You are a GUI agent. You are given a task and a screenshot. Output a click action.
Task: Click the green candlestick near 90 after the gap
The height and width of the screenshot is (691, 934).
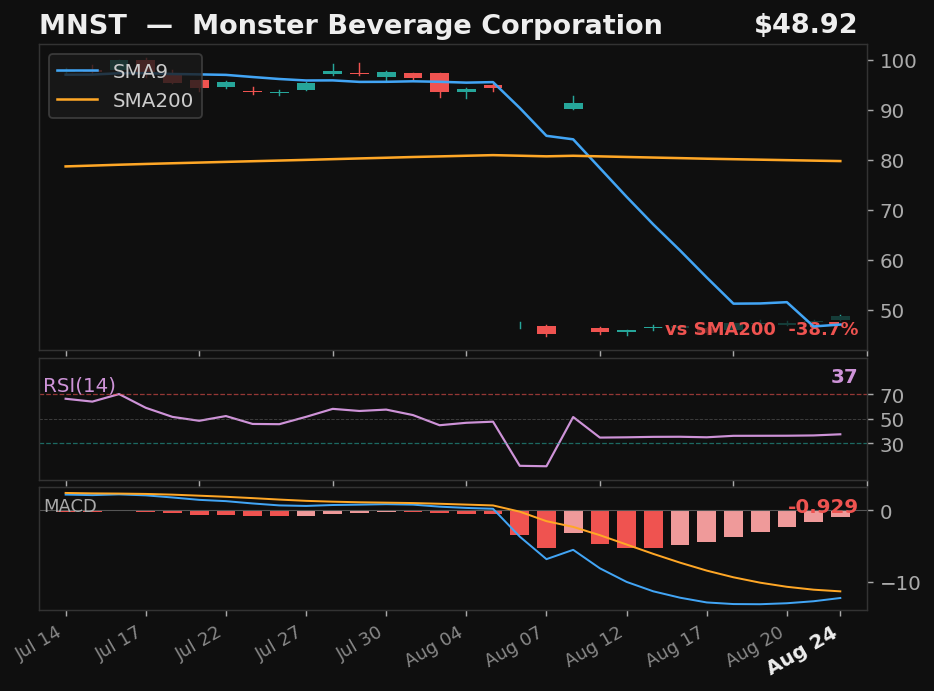coord(574,105)
